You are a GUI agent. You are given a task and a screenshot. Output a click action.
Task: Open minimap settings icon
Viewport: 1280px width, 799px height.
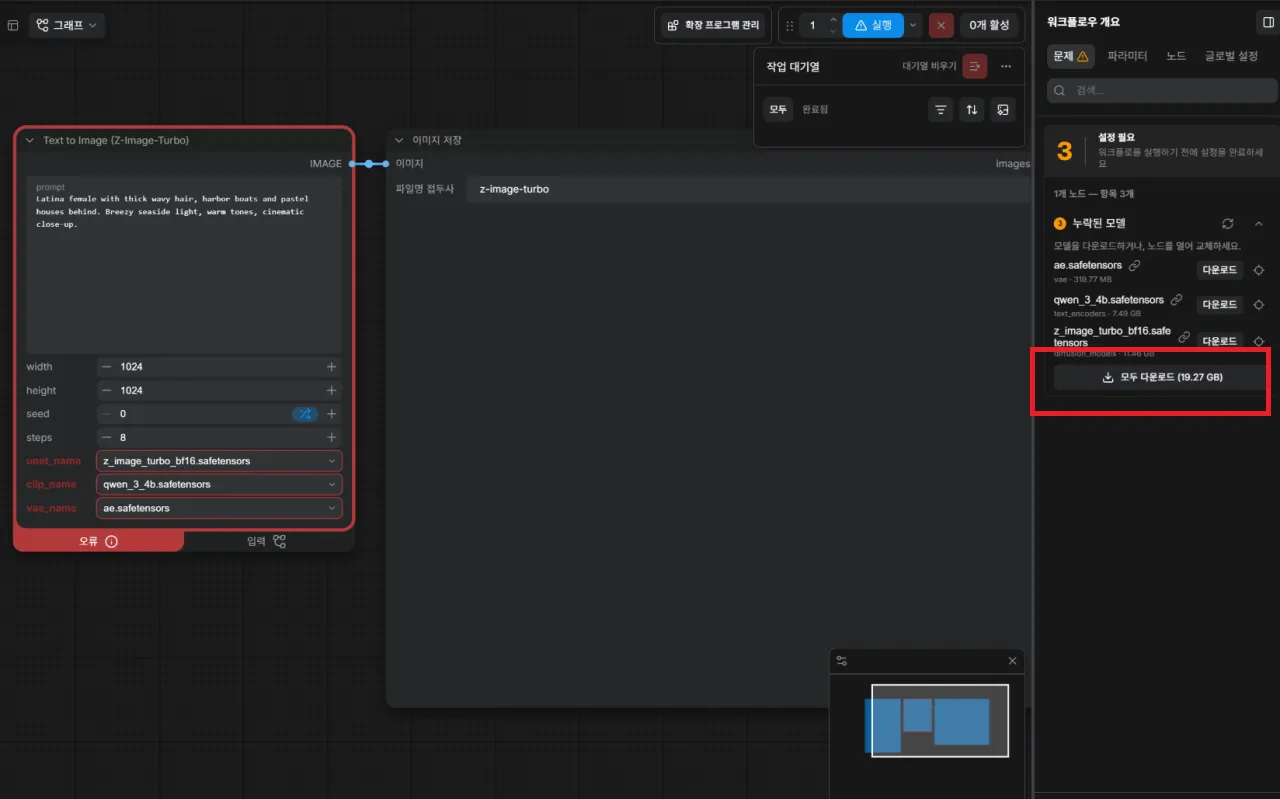pos(842,661)
